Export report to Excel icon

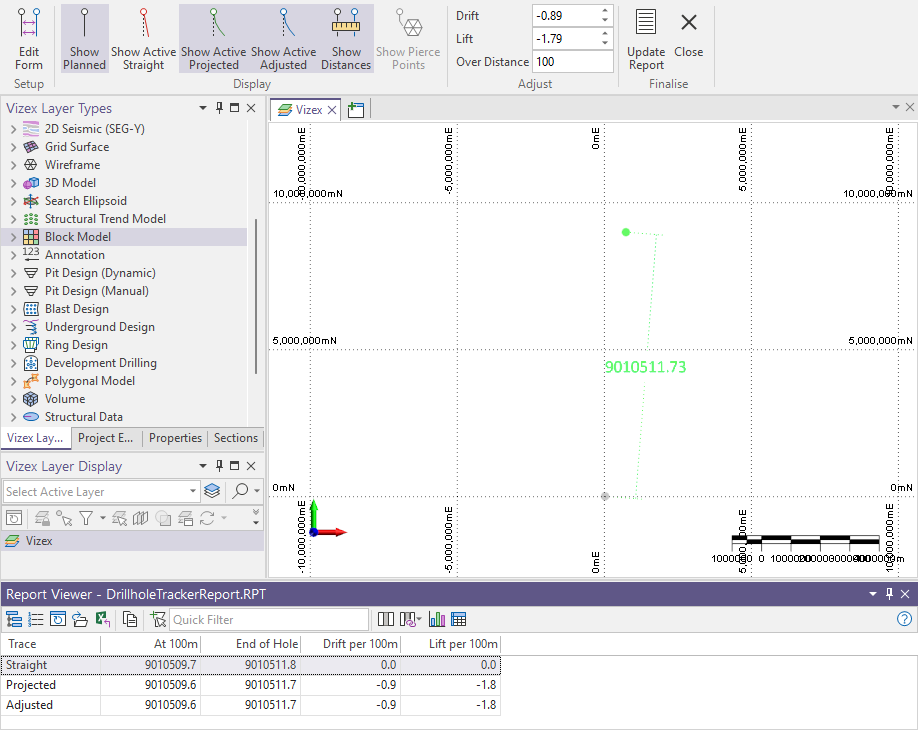coord(103,619)
